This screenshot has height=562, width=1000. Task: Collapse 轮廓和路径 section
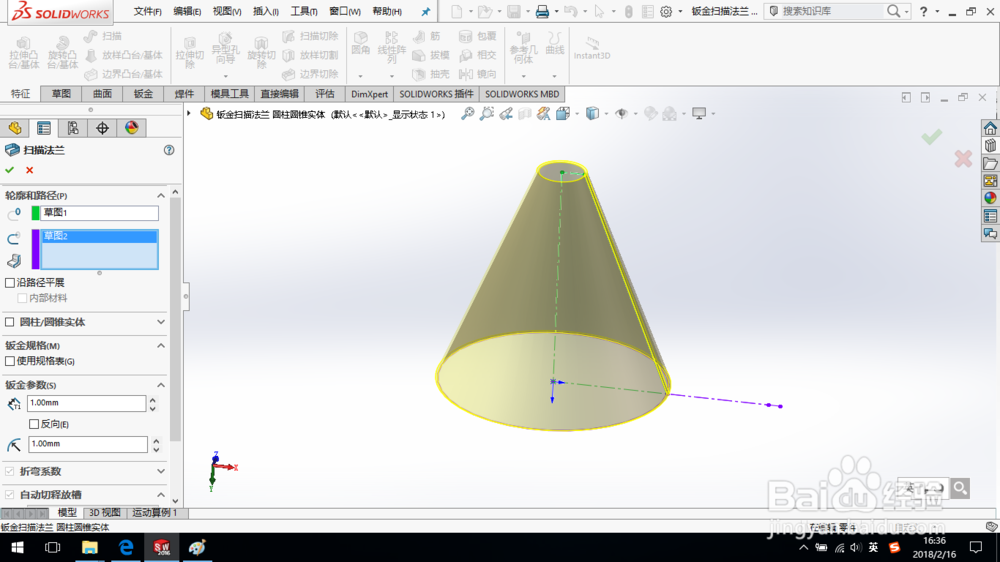(161, 195)
